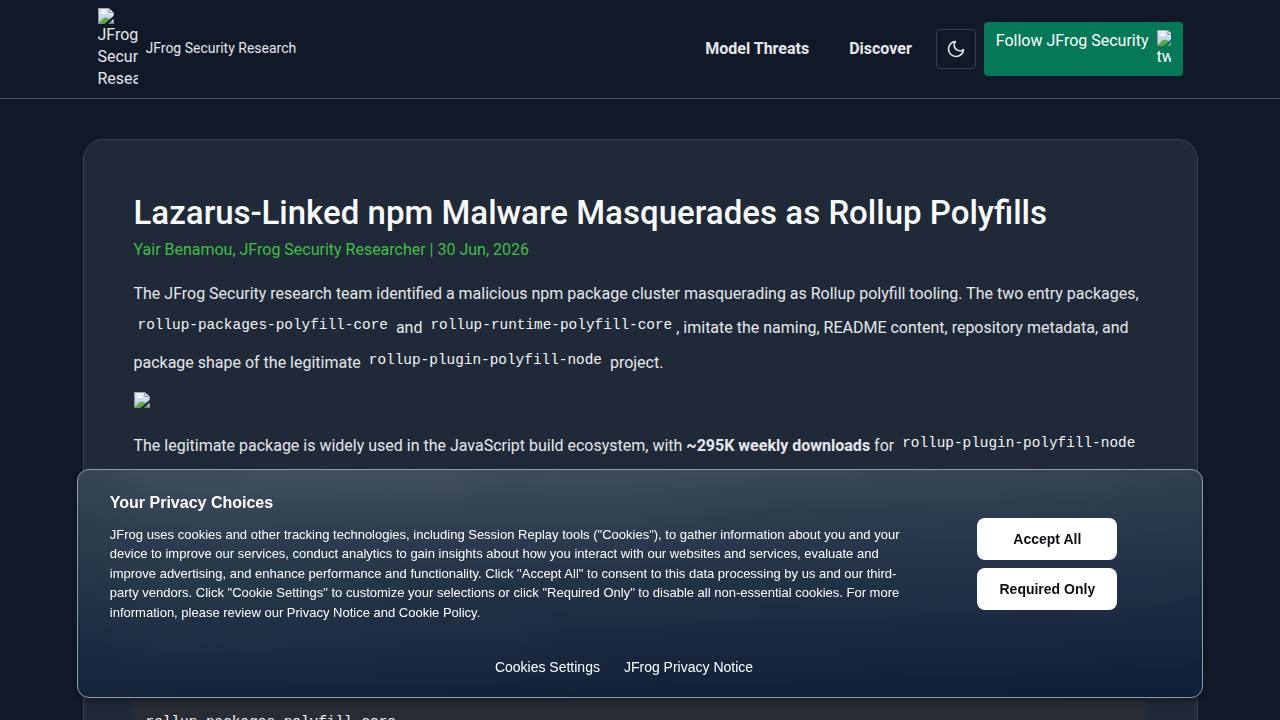Click the broken image below first paragraph

tap(142, 401)
